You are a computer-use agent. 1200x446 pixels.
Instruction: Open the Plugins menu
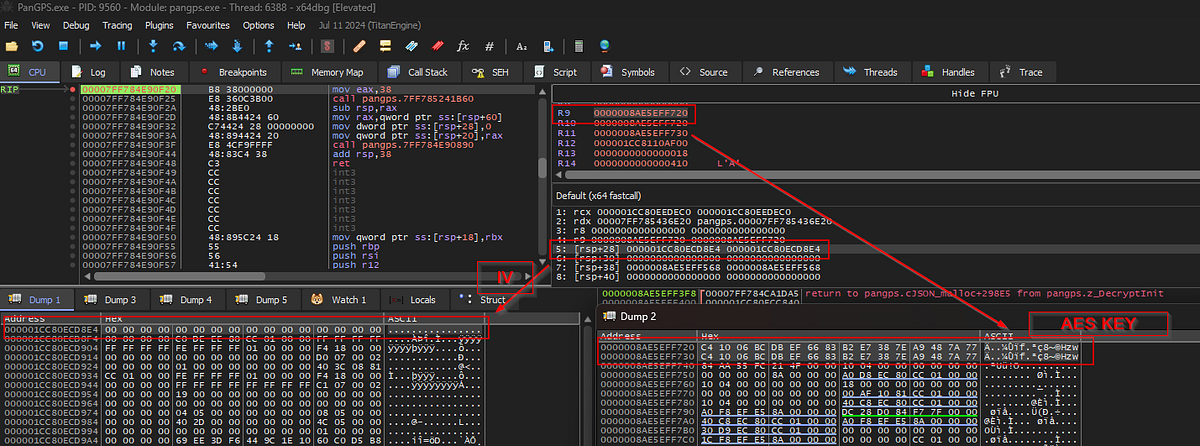click(159, 24)
